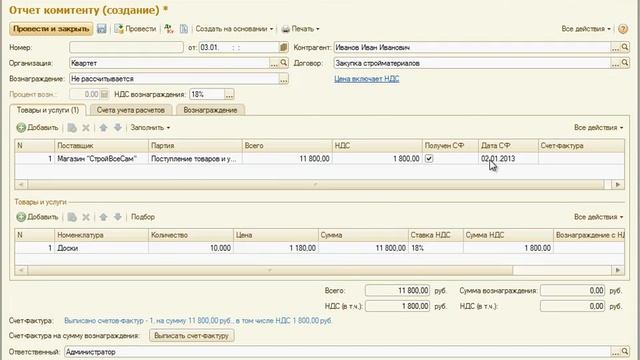Click right arrow of upper table scrollbar
The width and height of the screenshot is (640, 360).
(618, 185)
